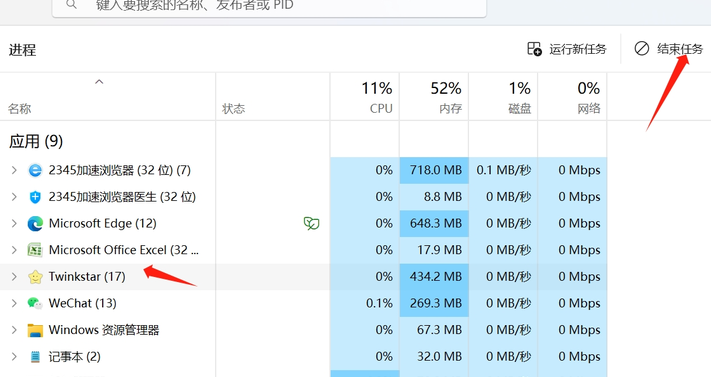The height and width of the screenshot is (377, 711).
Task: Sort processes by 磁盘 column
Action: tap(503, 97)
